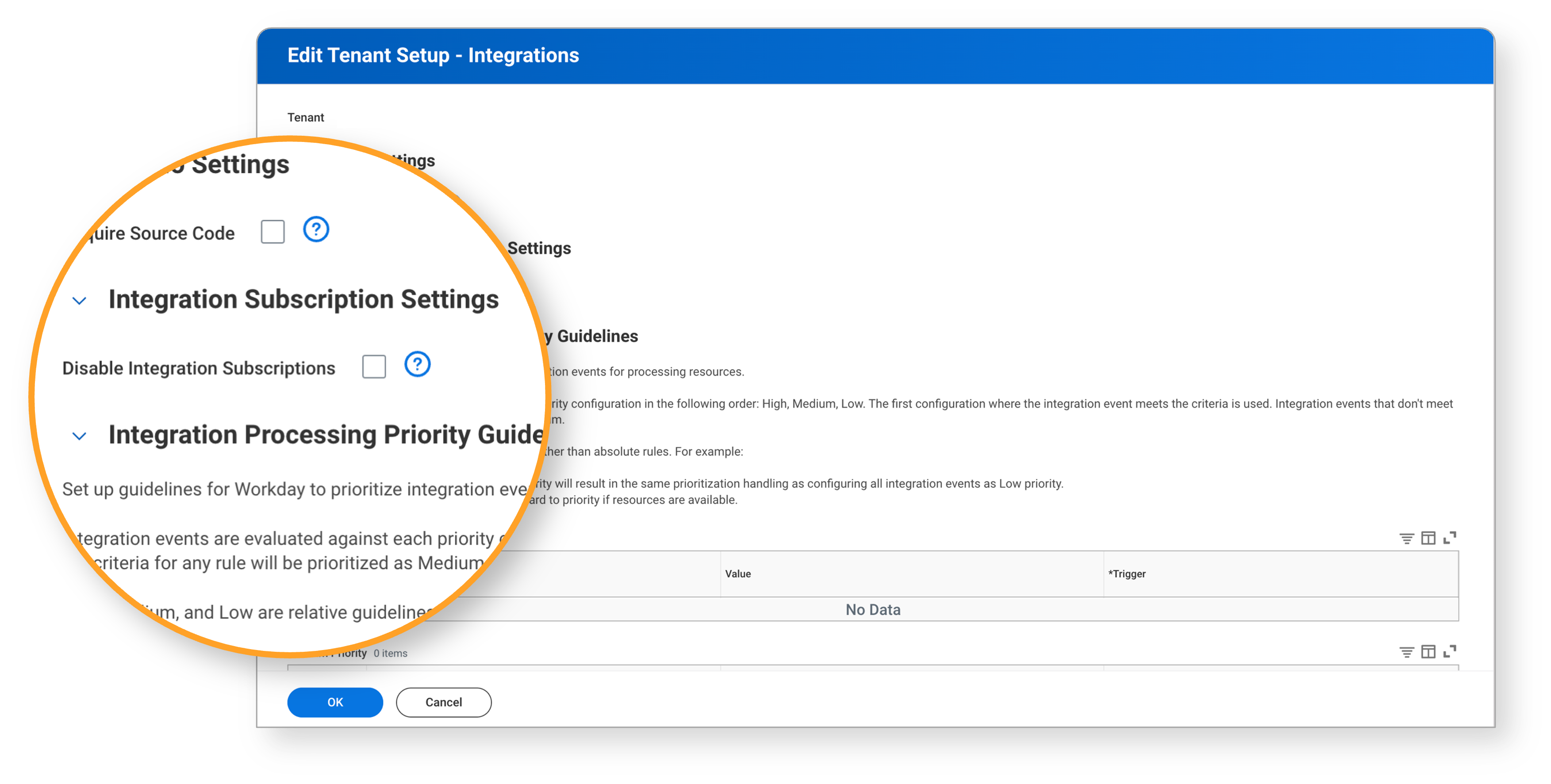Click the Cancel button
The width and height of the screenshot is (1551, 784).
click(444, 702)
